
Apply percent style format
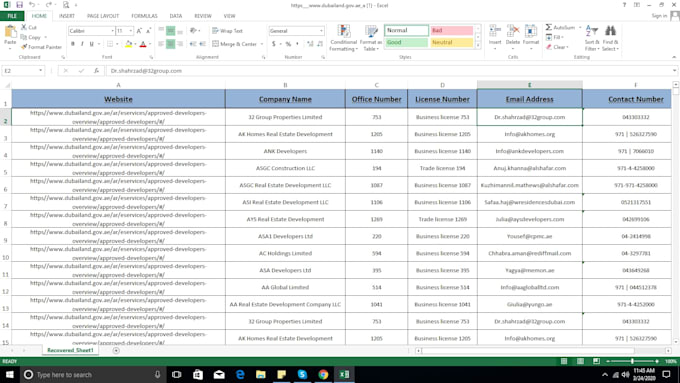(288, 44)
